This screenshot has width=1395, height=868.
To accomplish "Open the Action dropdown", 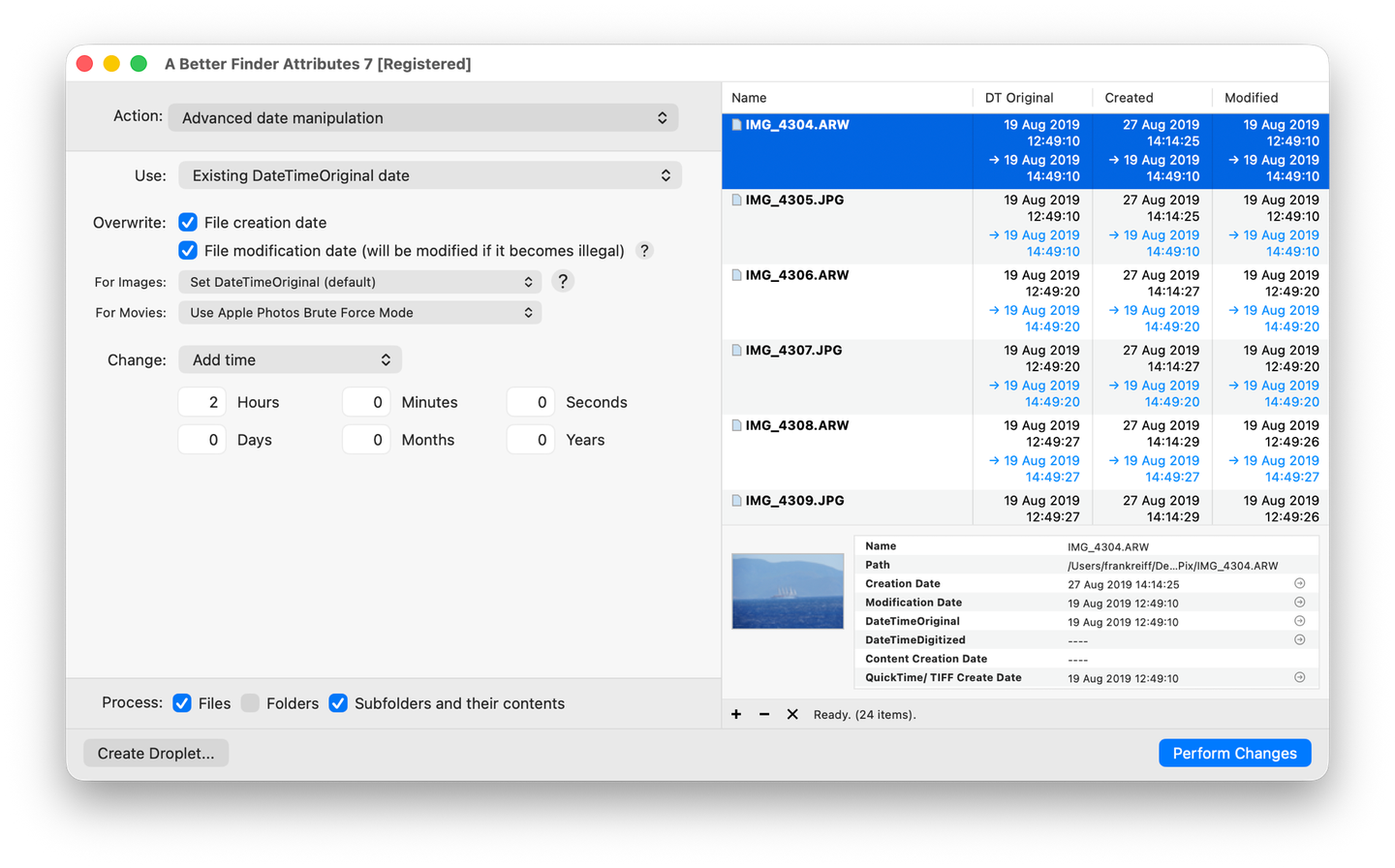I will coord(423,117).
